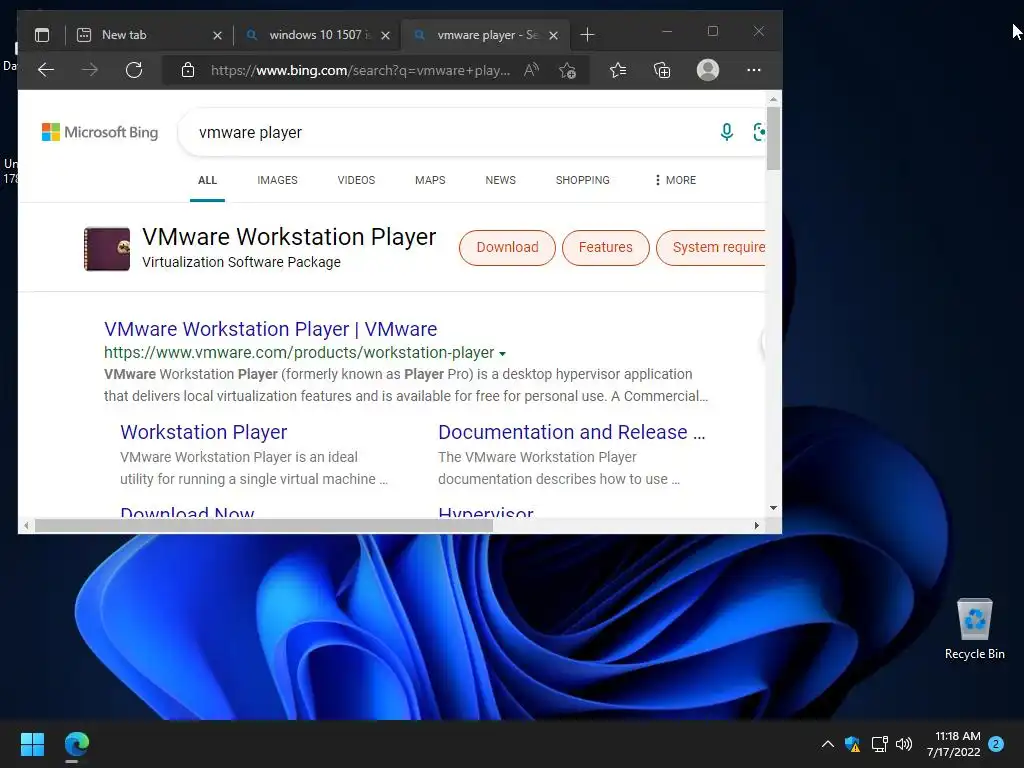Screen dimensions: 1024x768
Task: Open the vmware.com workstation-player URL
Action: (299, 353)
